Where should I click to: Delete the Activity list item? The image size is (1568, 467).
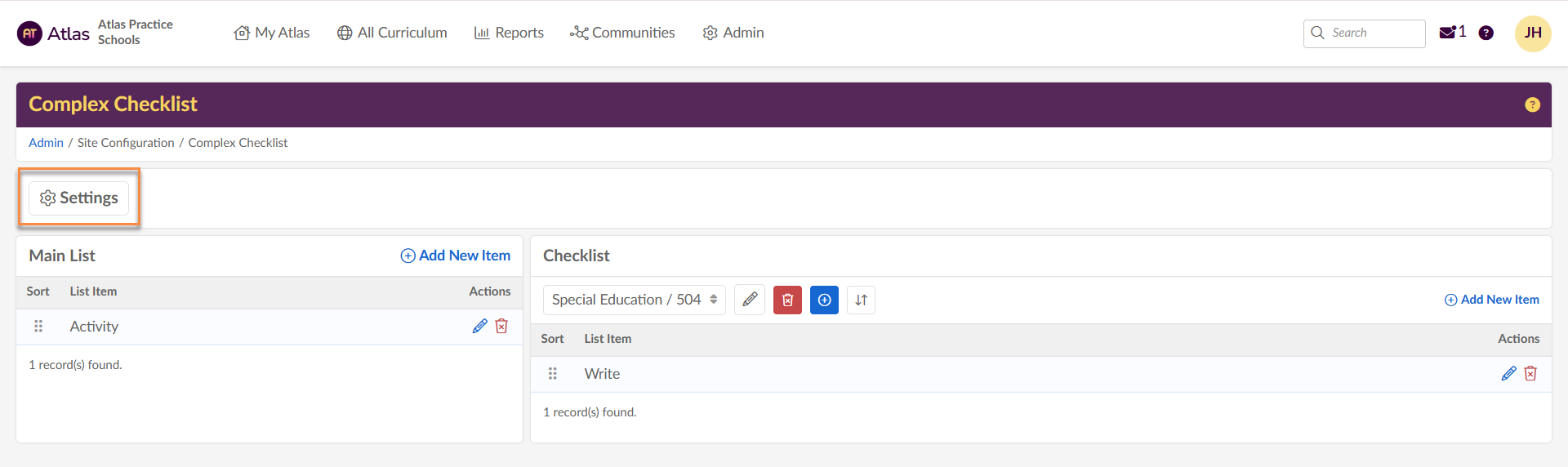pyautogui.click(x=501, y=327)
